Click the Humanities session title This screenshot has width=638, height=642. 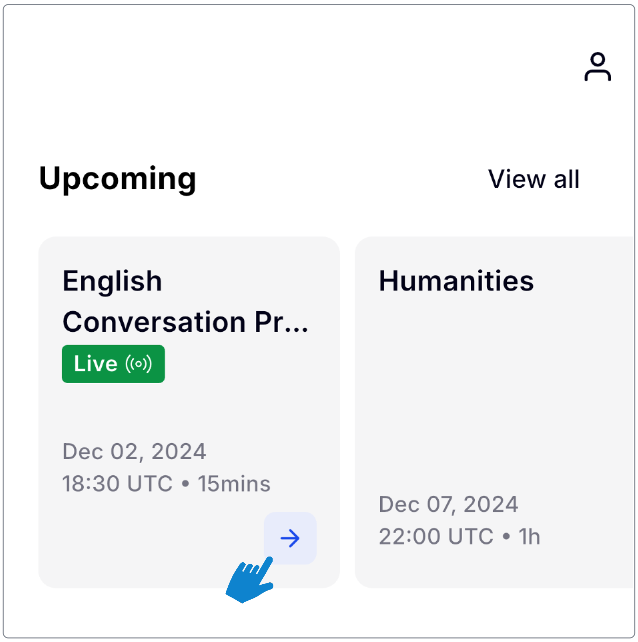[456, 281]
